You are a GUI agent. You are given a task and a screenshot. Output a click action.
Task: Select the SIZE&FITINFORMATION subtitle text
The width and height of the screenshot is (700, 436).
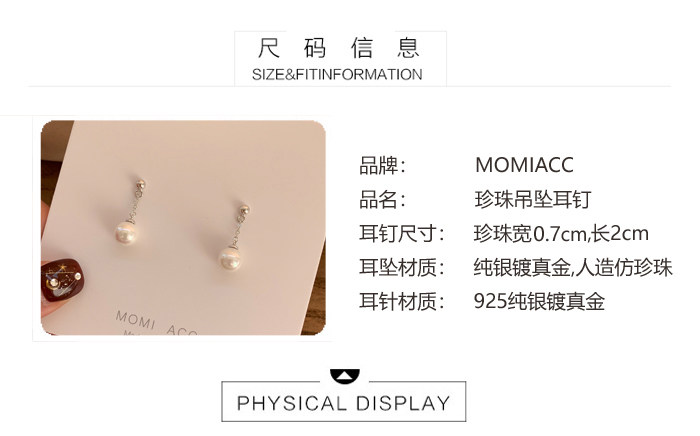(337, 75)
